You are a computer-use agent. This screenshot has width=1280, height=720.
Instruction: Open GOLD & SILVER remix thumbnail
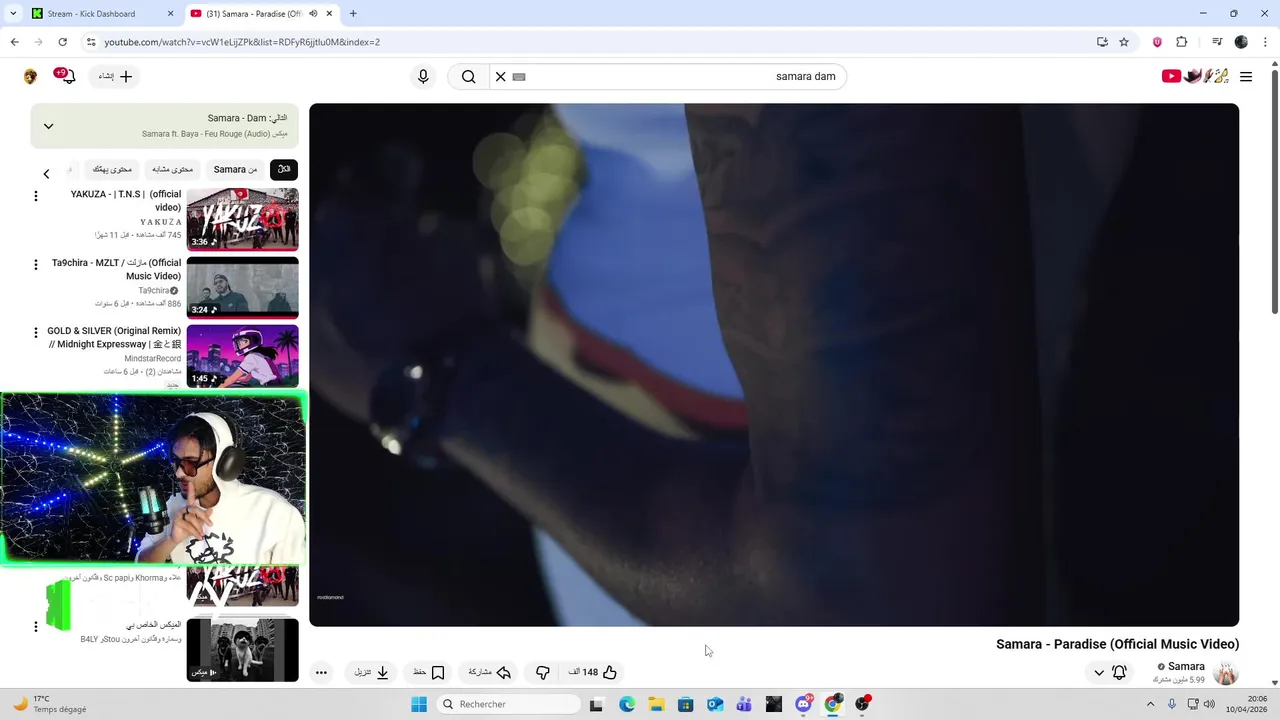click(x=242, y=356)
